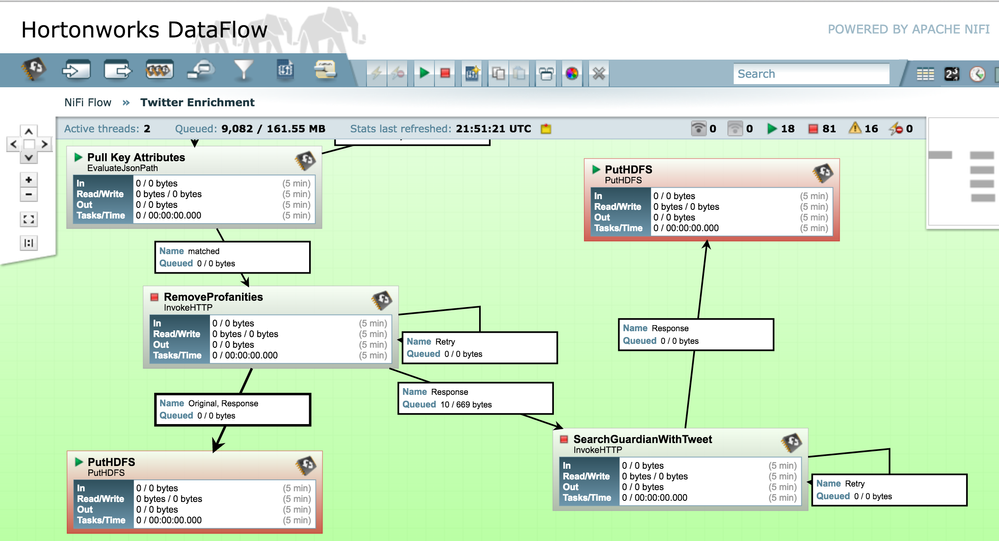Select the SearchGuardianWithTweet processor
This screenshot has width=999, height=541.
(x=680, y=469)
